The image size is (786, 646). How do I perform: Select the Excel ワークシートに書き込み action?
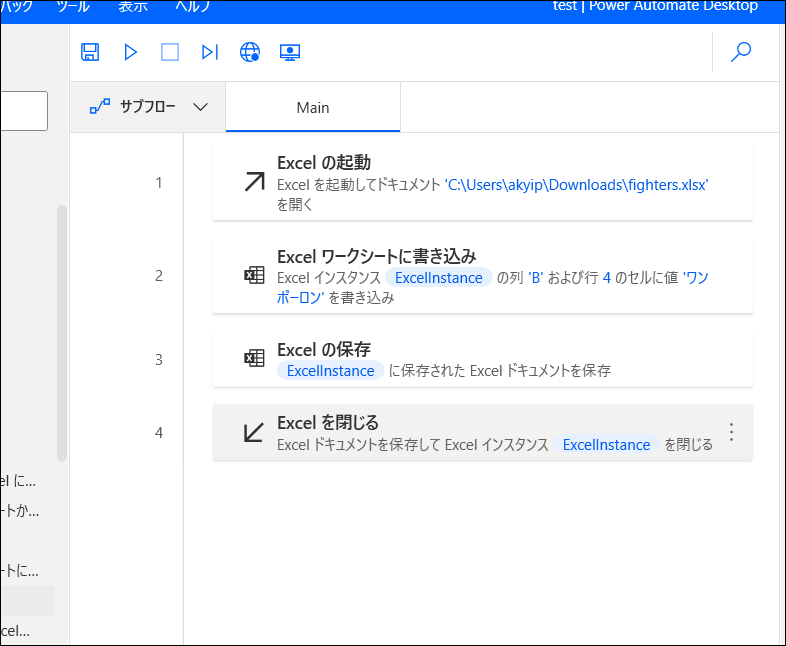pos(483,276)
